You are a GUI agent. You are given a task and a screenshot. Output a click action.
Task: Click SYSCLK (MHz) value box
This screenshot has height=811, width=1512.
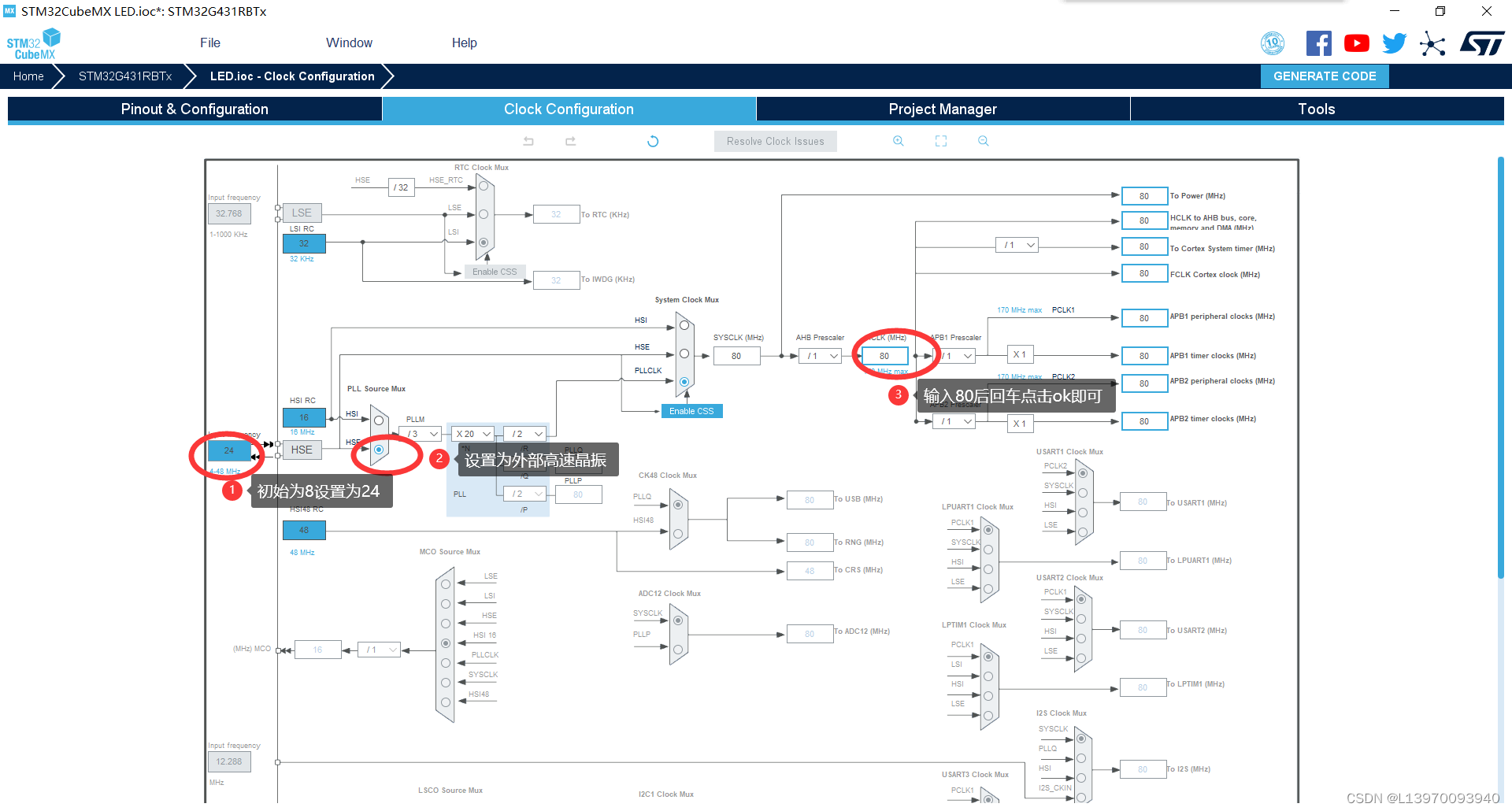[736, 356]
